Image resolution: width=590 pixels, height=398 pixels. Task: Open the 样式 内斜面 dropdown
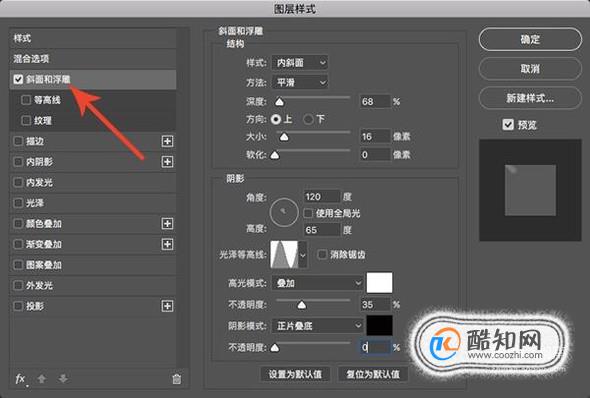[300, 62]
